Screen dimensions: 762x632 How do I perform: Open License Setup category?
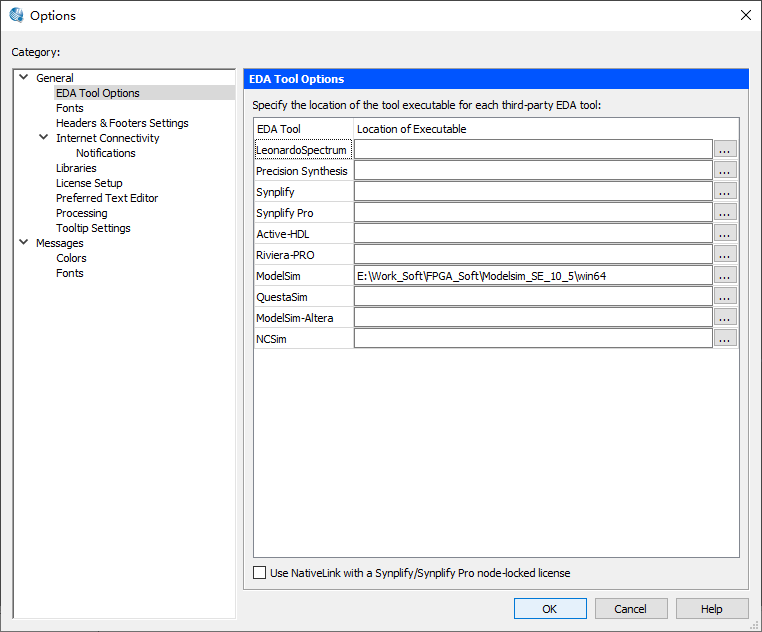click(x=89, y=183)
